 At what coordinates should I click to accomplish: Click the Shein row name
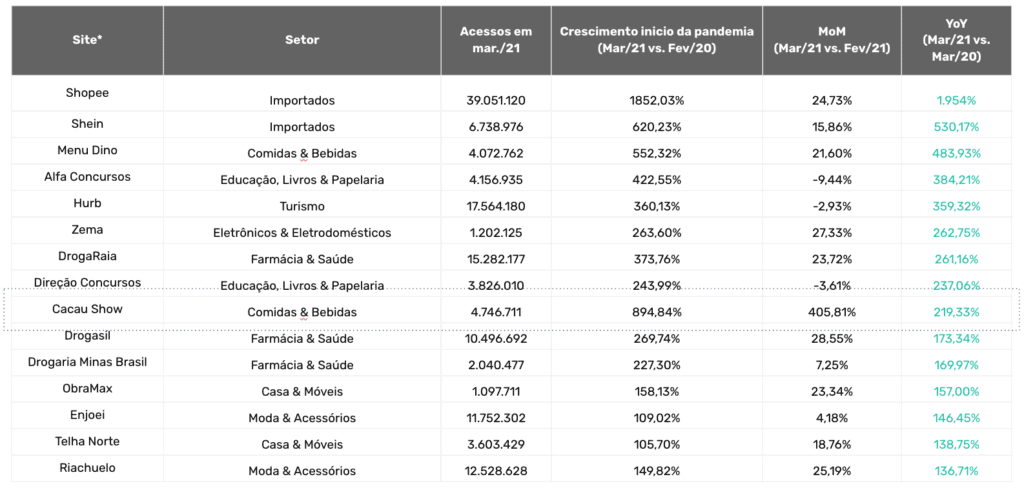click(87, 122)
